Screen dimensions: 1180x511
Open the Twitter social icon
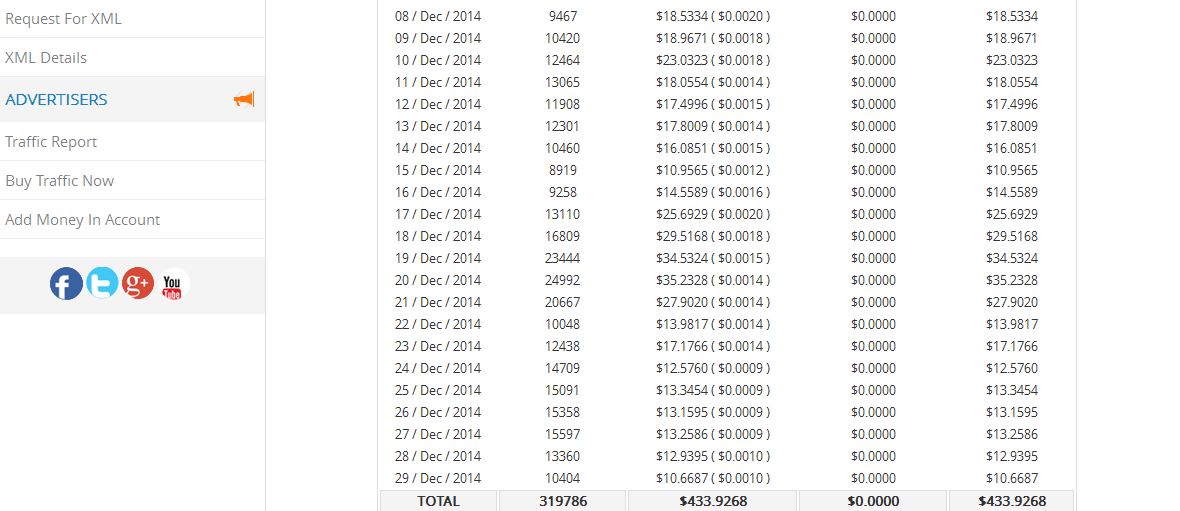coord(102,285)
